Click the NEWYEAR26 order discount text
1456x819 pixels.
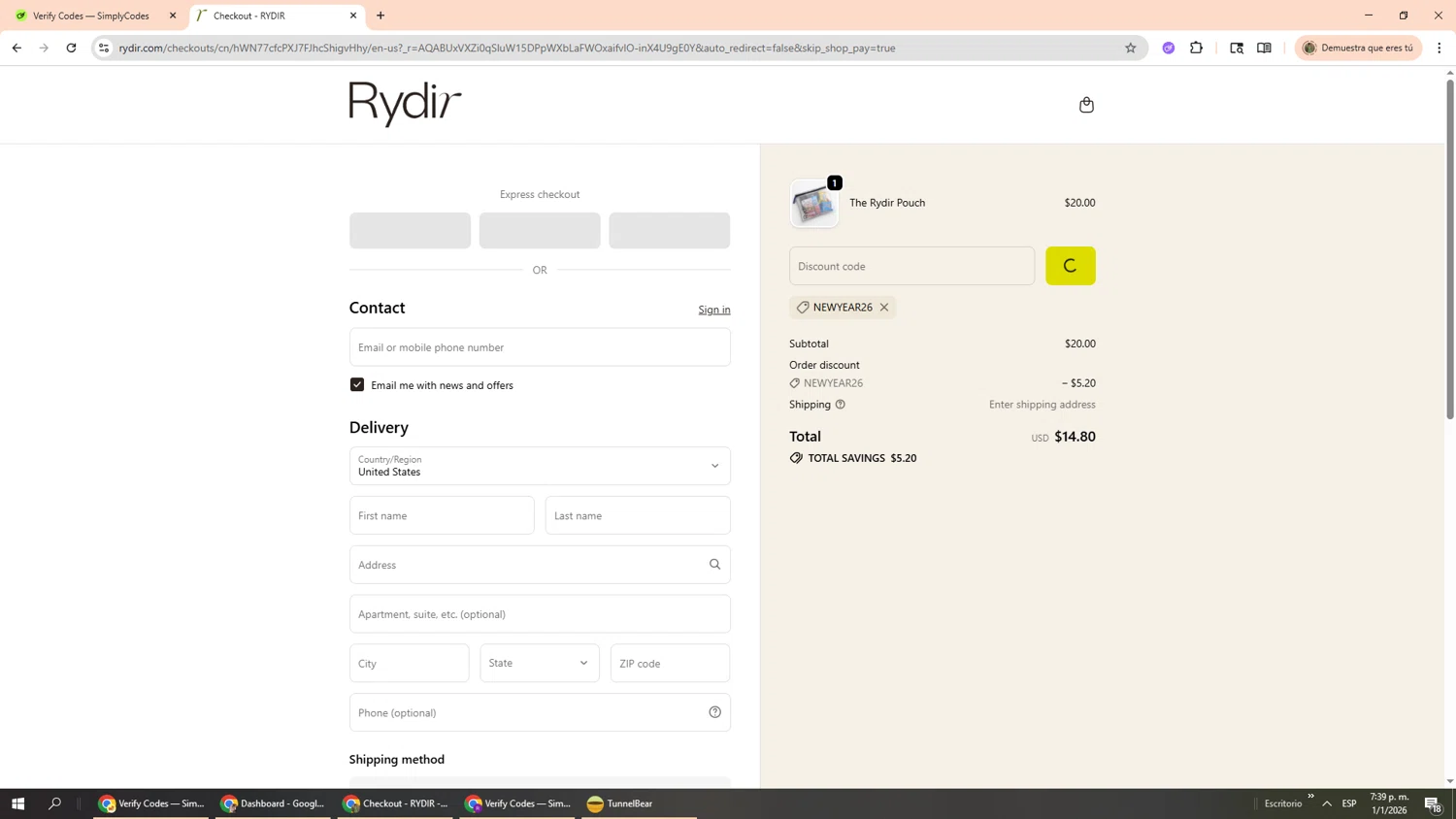[833, 383]
